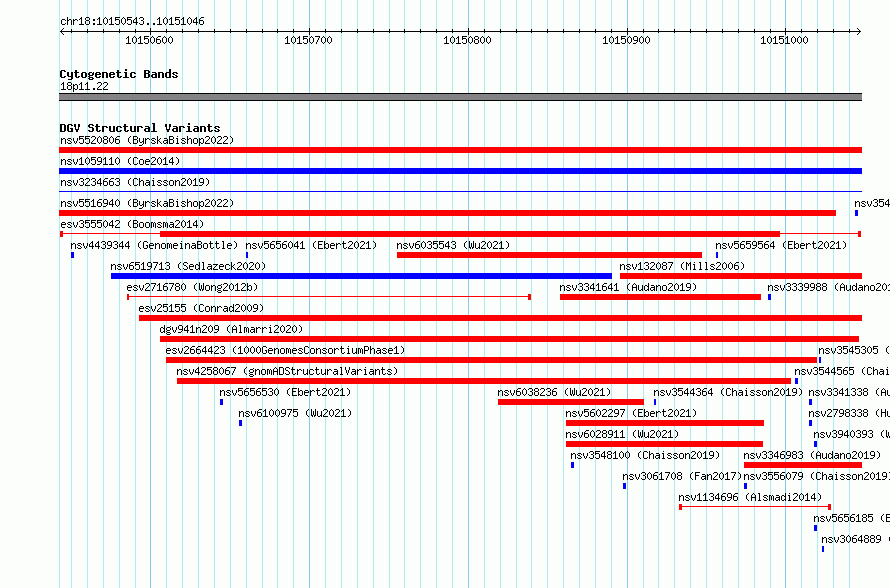Open nsv5656041 (Ebert2021) label
The image size is (890, 588).
pos(311,245)
